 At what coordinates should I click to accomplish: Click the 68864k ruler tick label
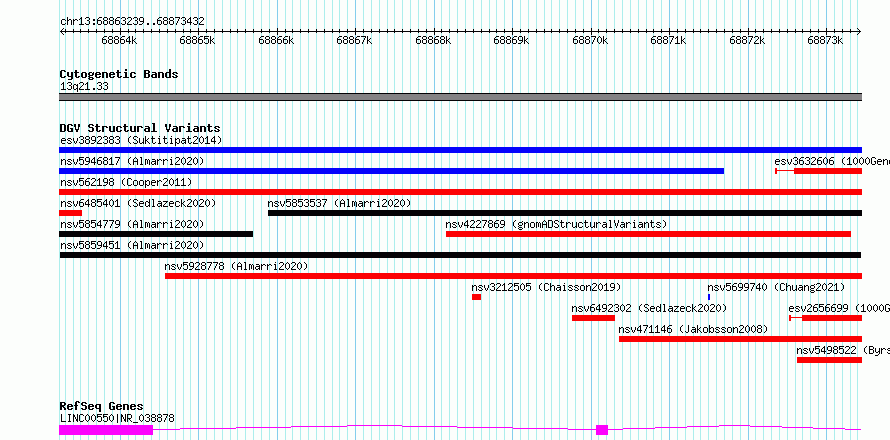(x=119, y=41)
